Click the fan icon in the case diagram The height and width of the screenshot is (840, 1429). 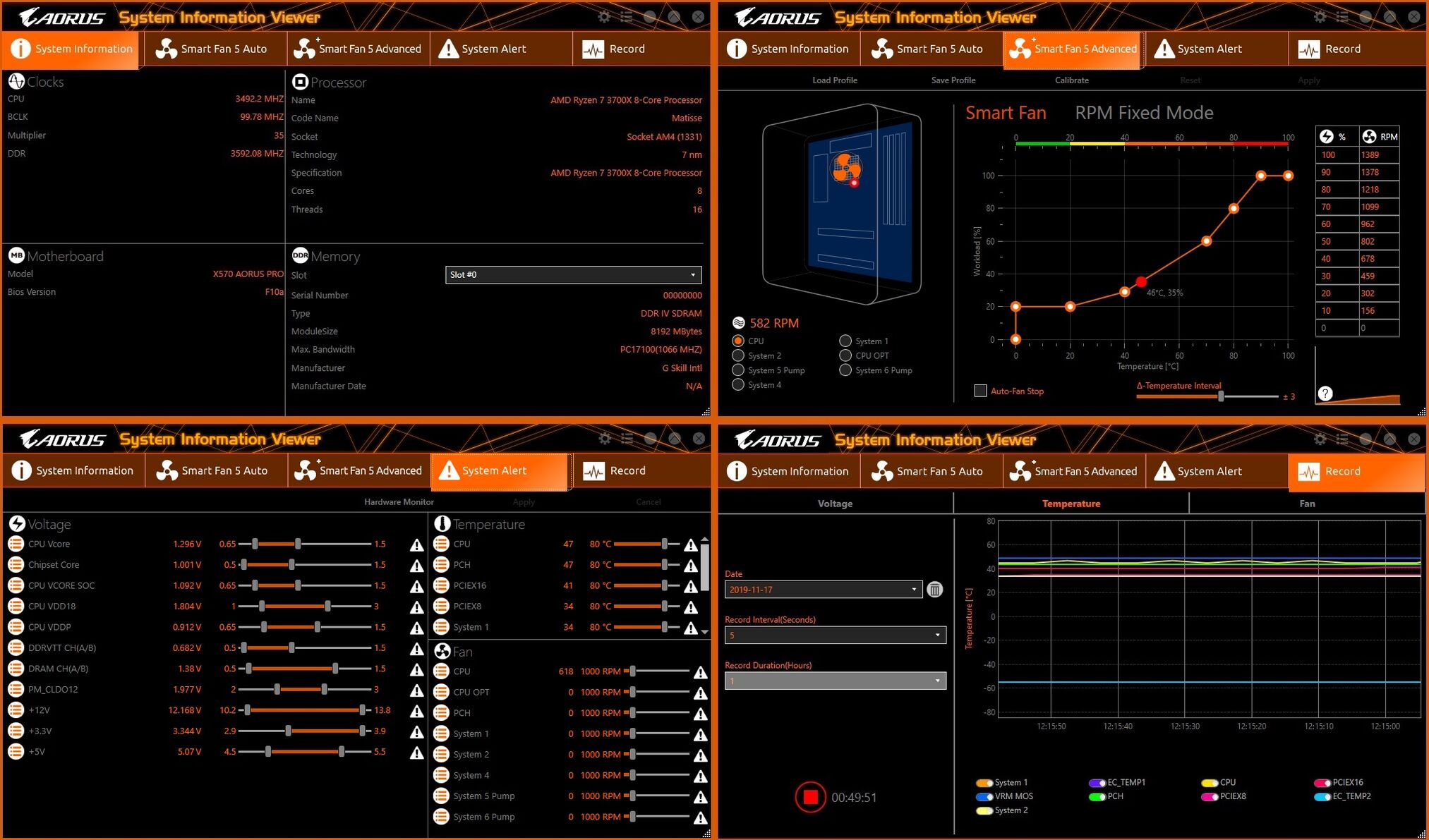point(845,168)
